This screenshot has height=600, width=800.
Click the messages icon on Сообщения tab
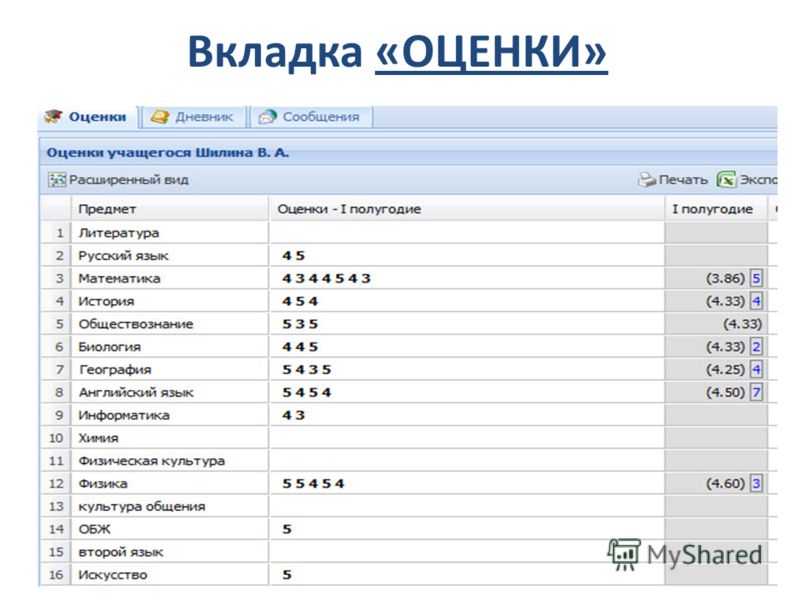tap(267, 117)
